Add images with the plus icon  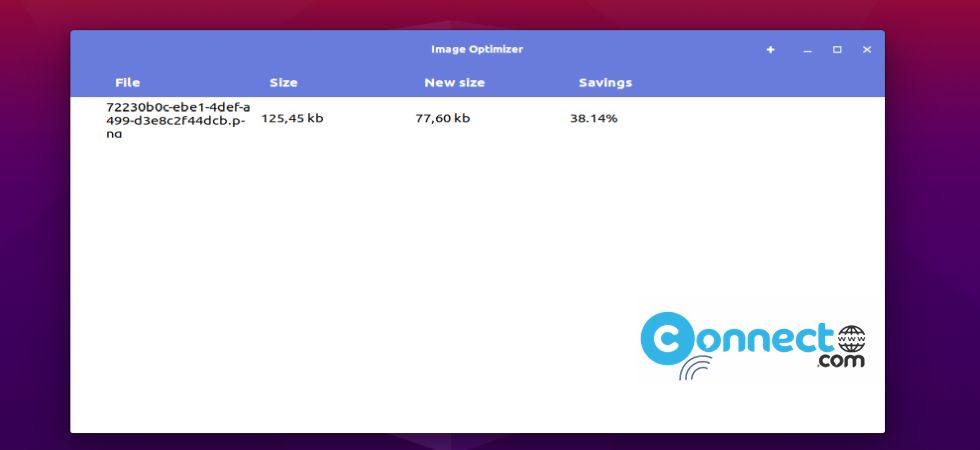pyautogui.click(x=771, y=50)
